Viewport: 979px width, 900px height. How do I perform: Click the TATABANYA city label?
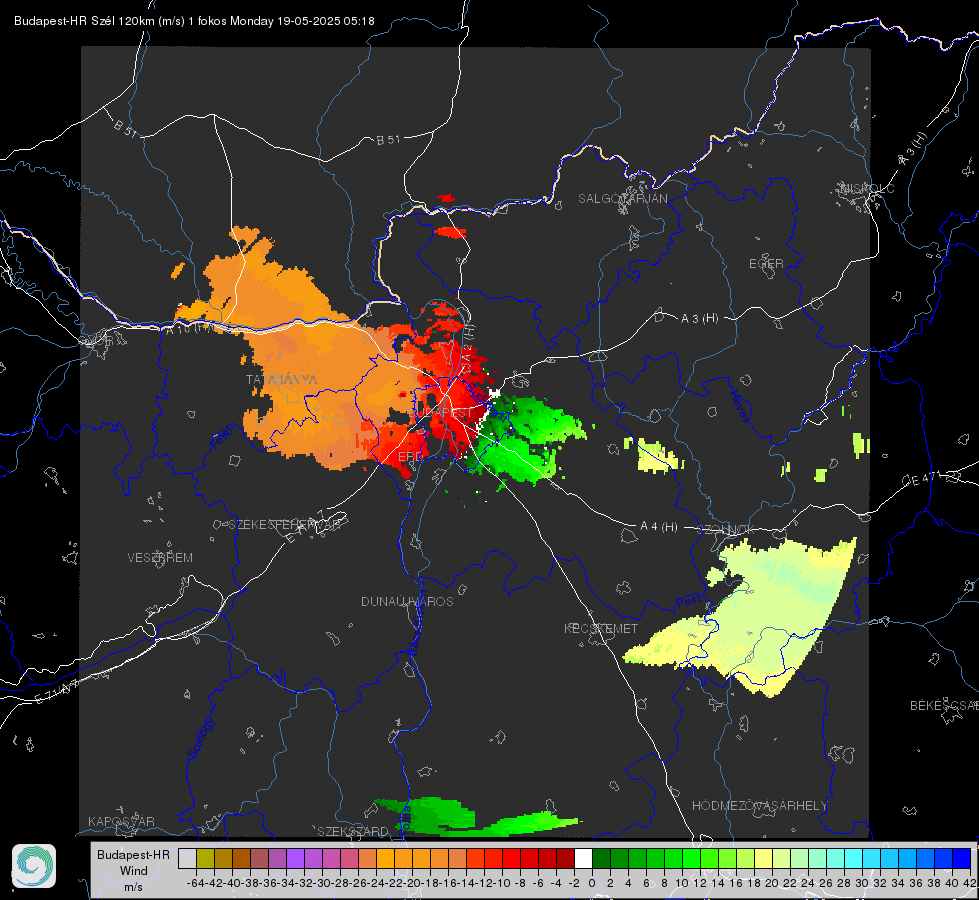coord(282,379)
